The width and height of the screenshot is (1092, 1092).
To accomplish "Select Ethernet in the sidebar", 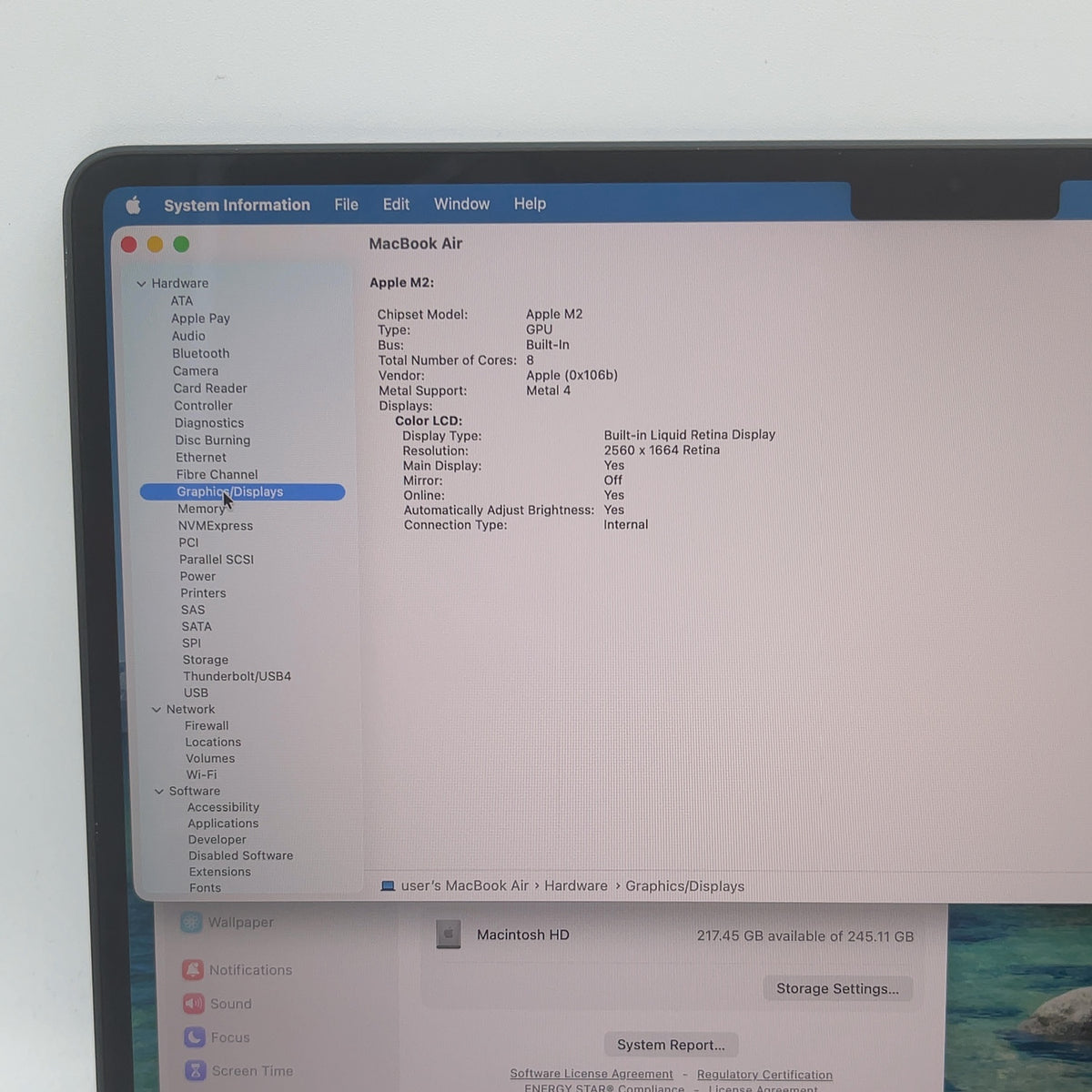I will click(x=201, y=458).
